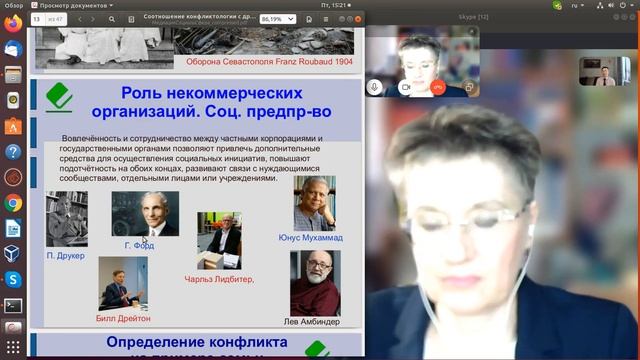Click the Skype [12] window title
The height and width of the screenshot is (360, 640).
click(473, 17)
